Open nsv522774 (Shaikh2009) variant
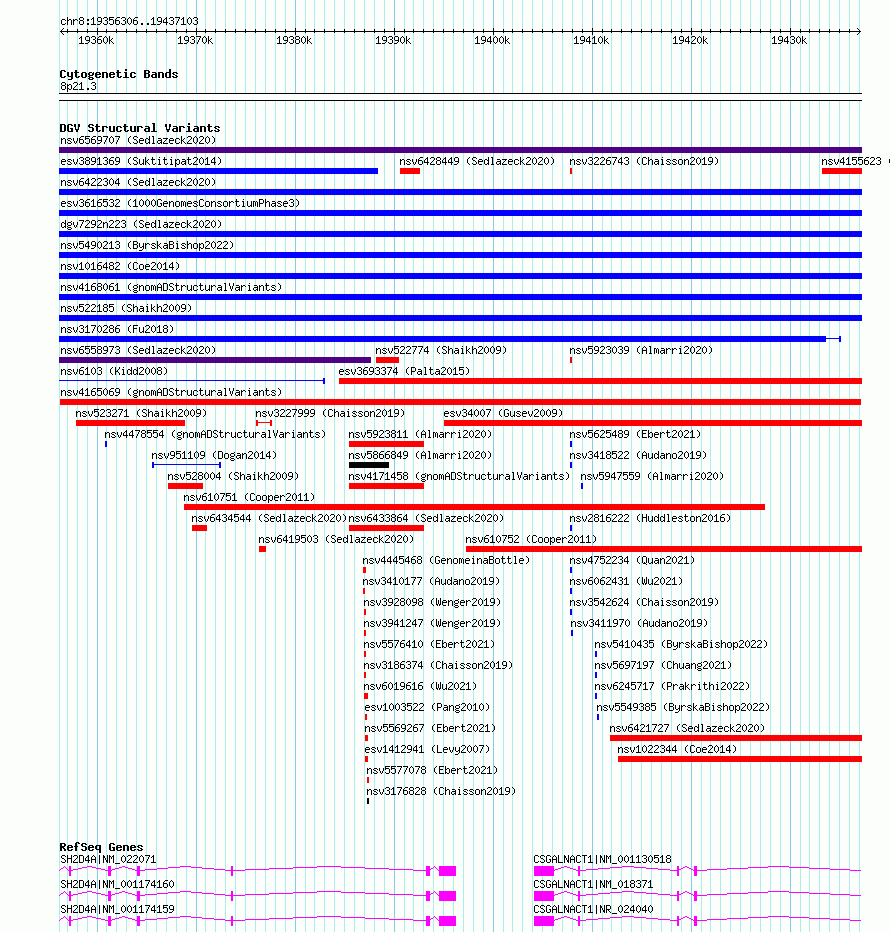Viewport: 890px width, 932px height. click(441, 350)
